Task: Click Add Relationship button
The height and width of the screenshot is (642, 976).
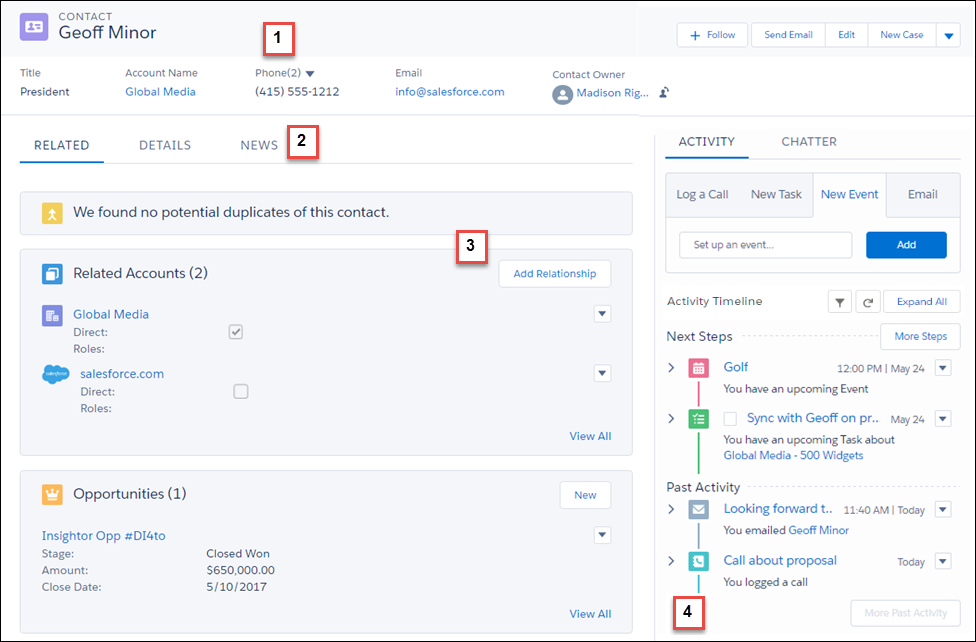Action: pyautogui.click(x=555, y=274)
